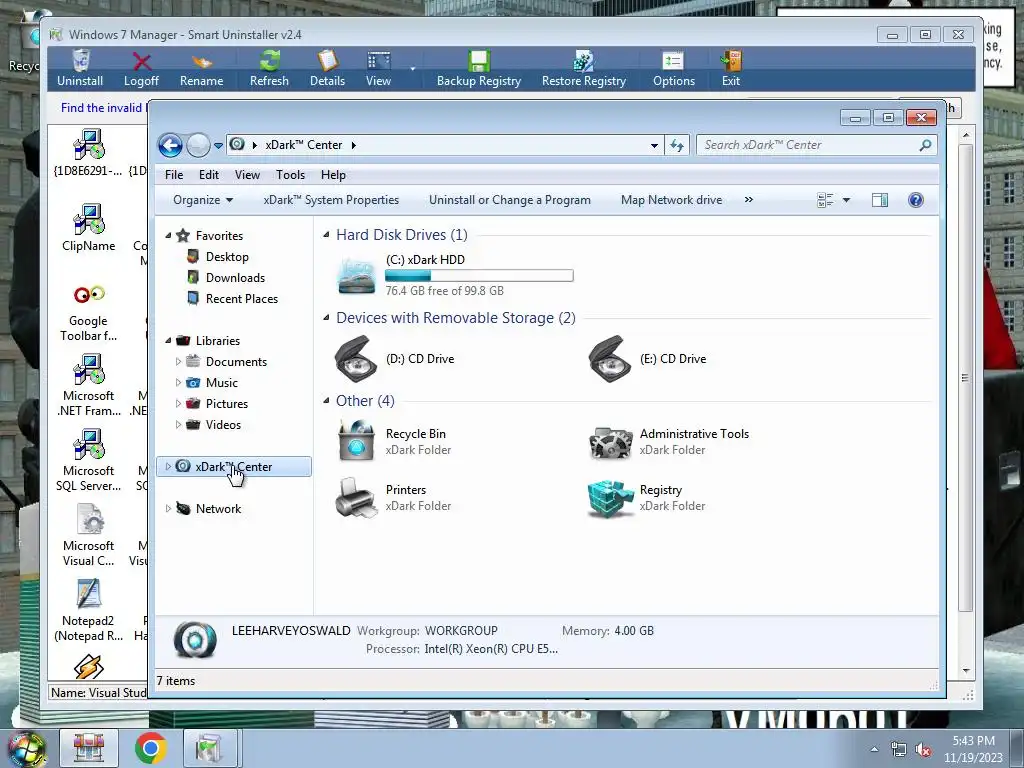Select ClipName entry in Smart Uninstaller list
This screenshot has width=1024, height=768.
pos(89,228)
